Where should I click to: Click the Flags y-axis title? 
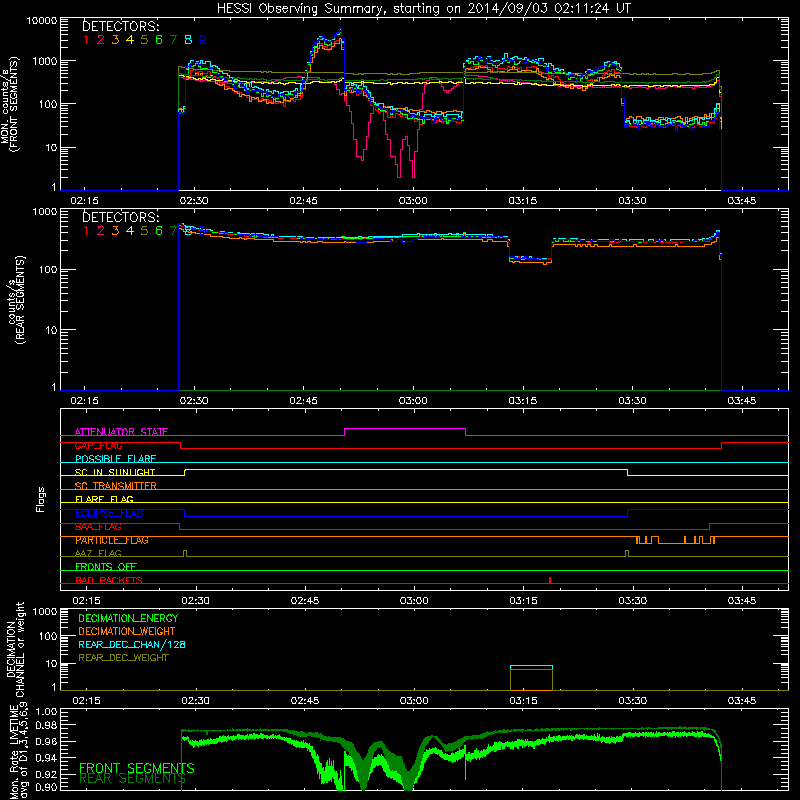(x=41, y=499)
